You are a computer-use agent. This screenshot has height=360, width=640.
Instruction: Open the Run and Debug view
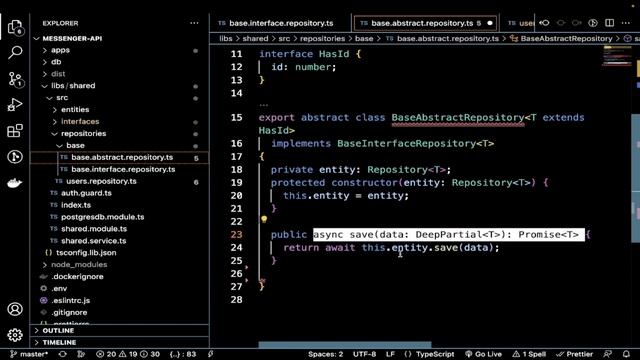click(15, 105)
